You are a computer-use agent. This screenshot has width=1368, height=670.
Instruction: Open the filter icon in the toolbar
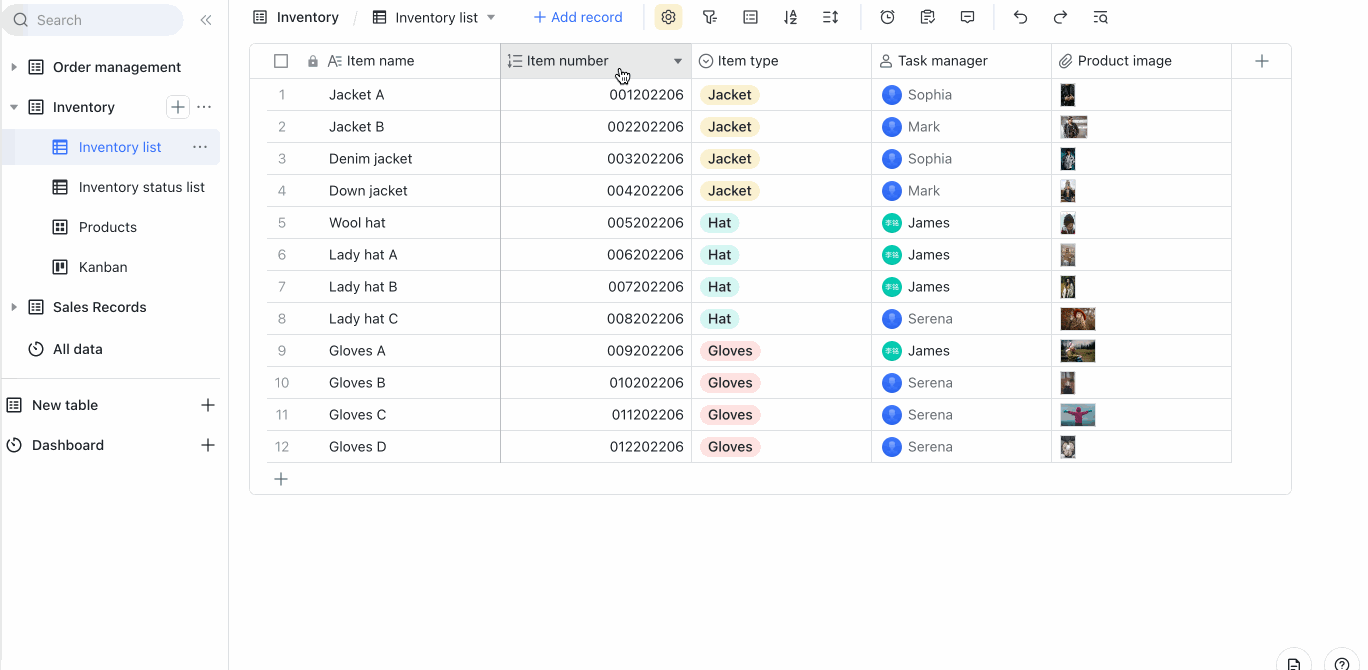tap(710, 17)
